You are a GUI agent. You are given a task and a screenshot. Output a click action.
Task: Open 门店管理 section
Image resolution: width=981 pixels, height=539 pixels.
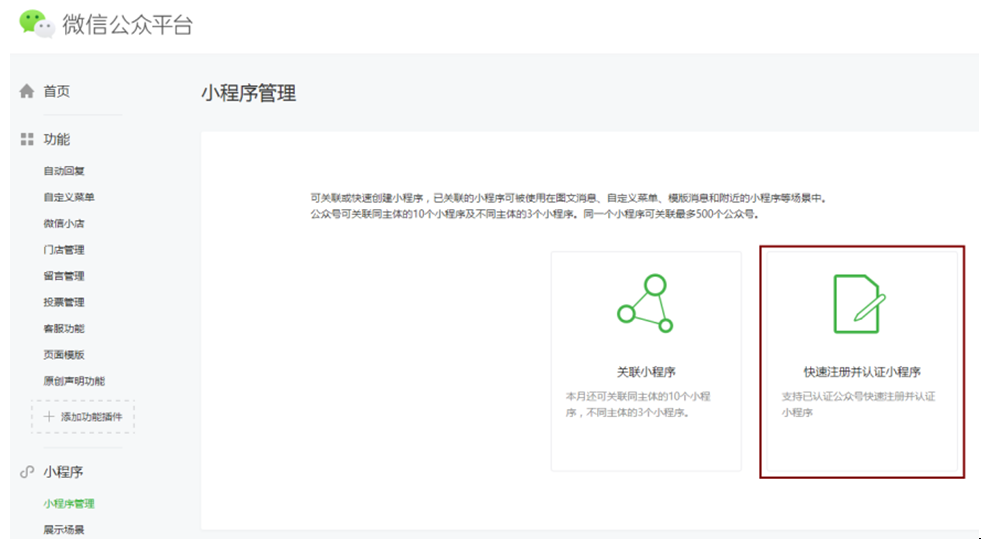tap(64, 250)
